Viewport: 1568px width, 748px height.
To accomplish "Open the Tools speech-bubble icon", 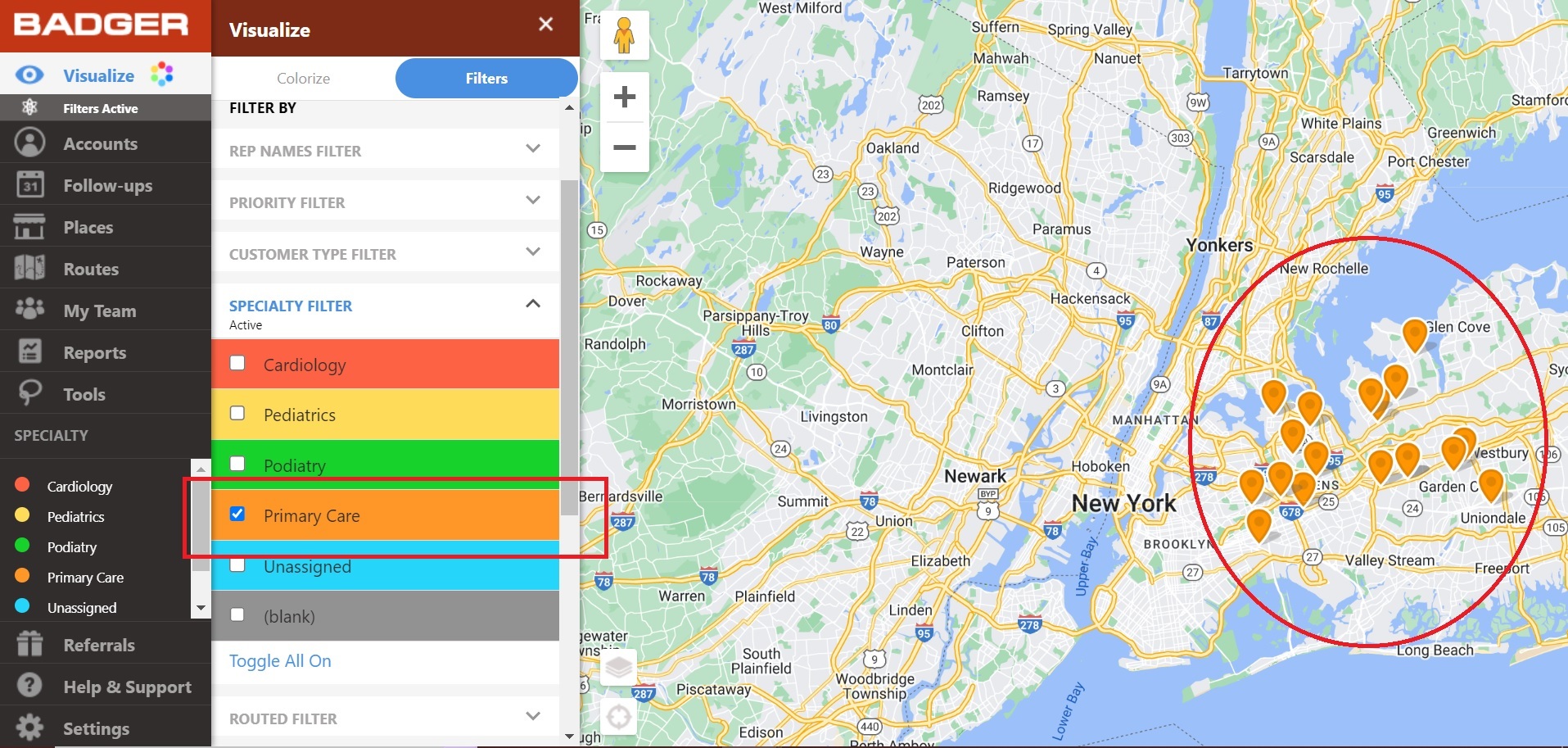I will 29,393.
